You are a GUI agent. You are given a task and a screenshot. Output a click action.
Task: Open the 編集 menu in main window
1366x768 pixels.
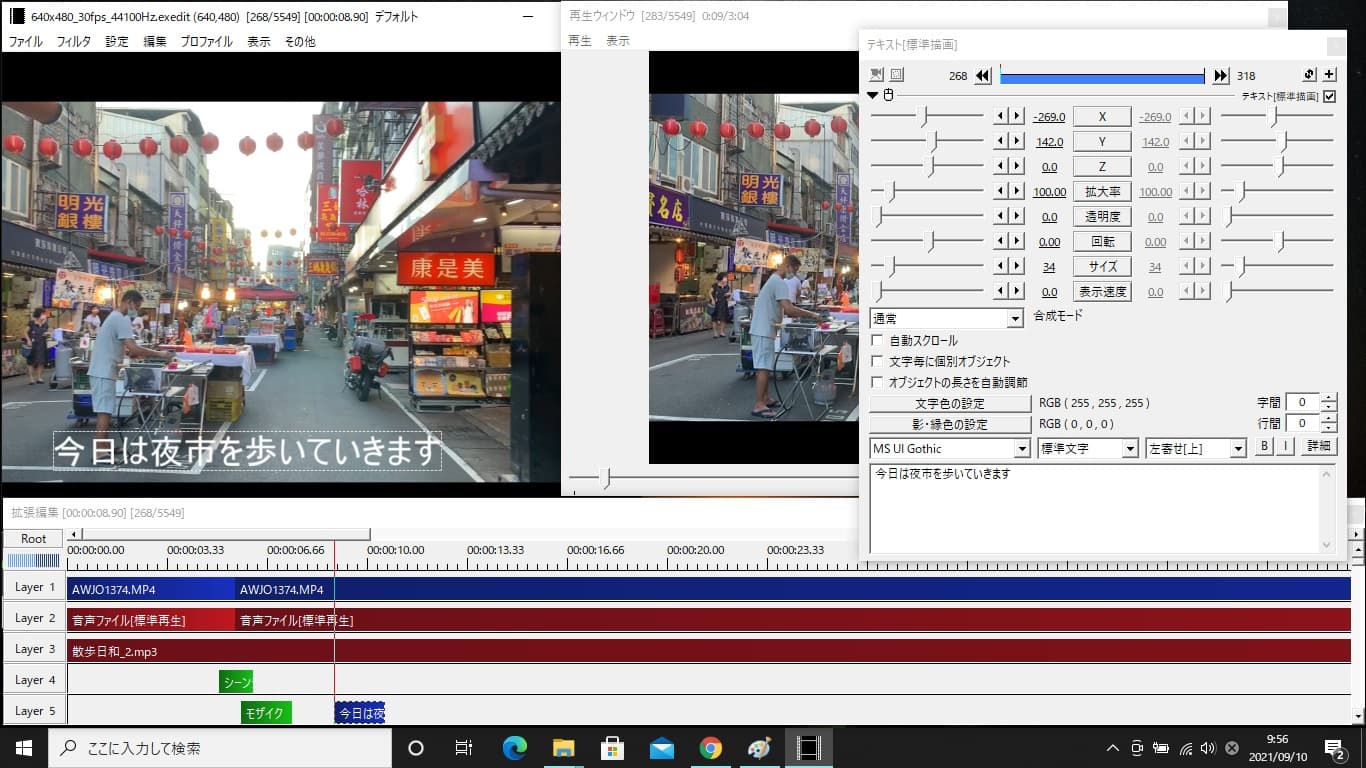[155, 42]
